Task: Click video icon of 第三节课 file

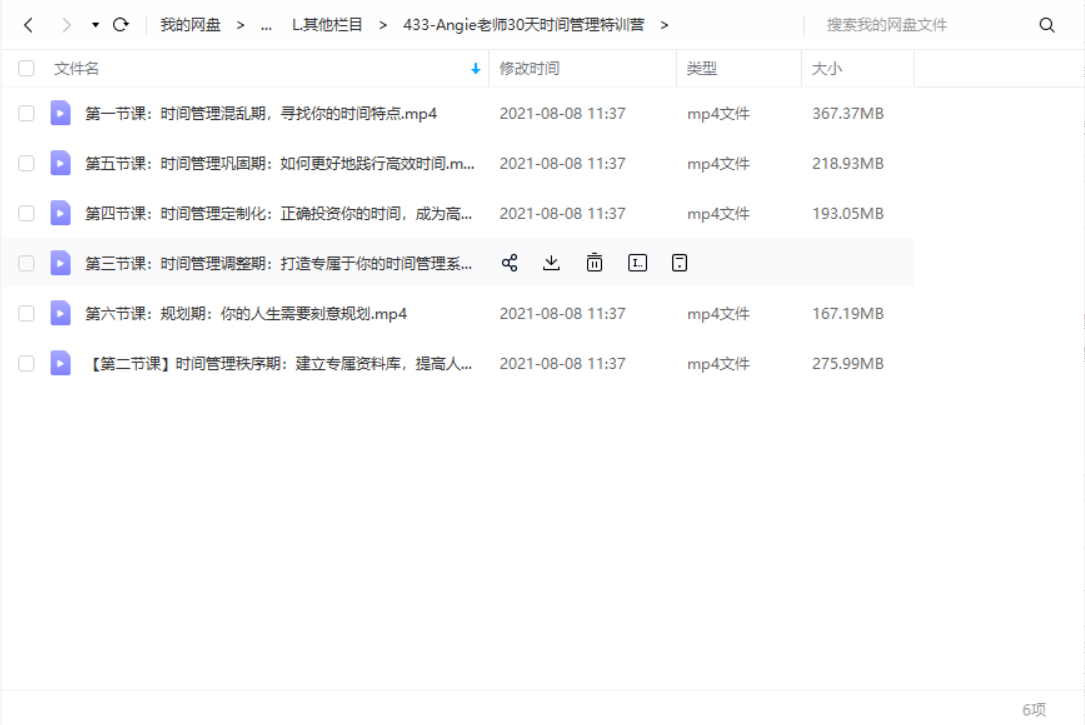Action: click(60, 263)
